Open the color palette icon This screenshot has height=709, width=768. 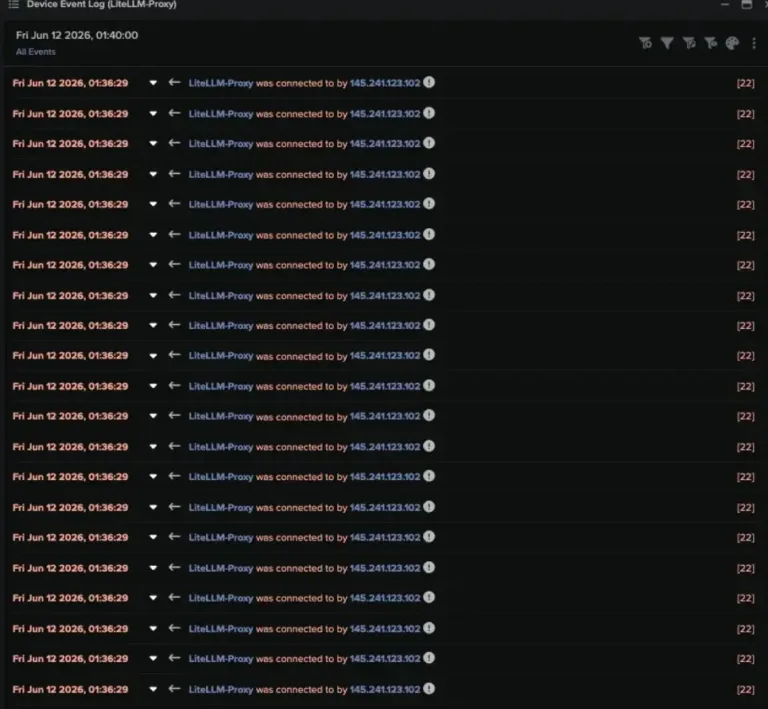pyautogui.click(x=732, y=43)
